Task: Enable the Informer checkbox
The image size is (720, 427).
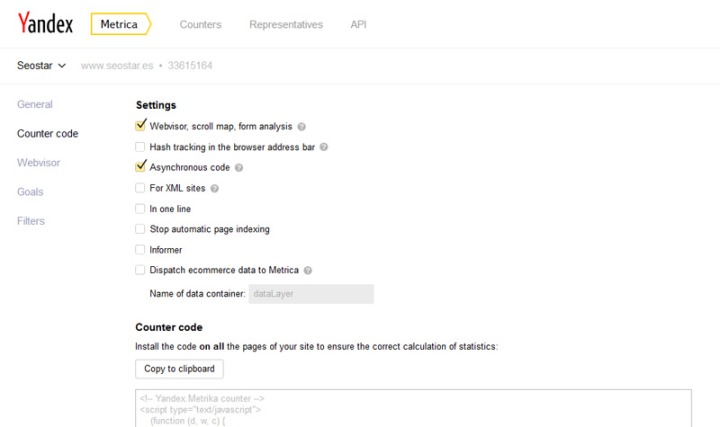Action: pyautogui.click(x=140, y=250)
